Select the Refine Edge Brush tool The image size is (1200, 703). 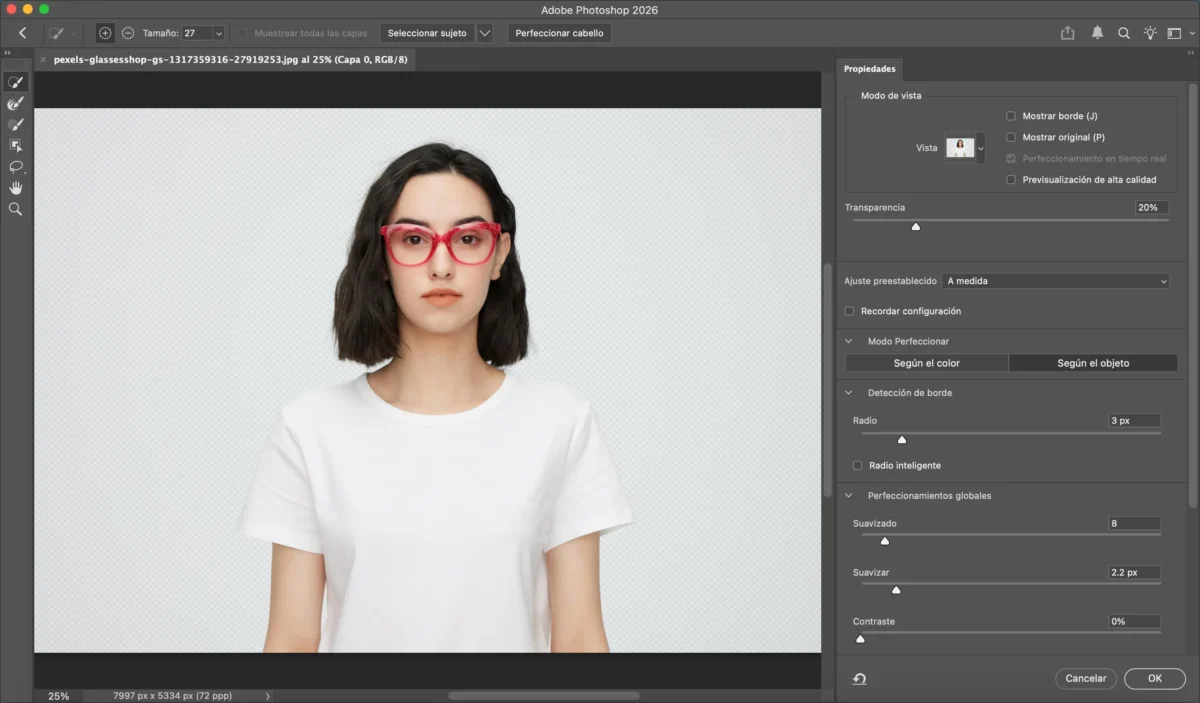point(15,103)
